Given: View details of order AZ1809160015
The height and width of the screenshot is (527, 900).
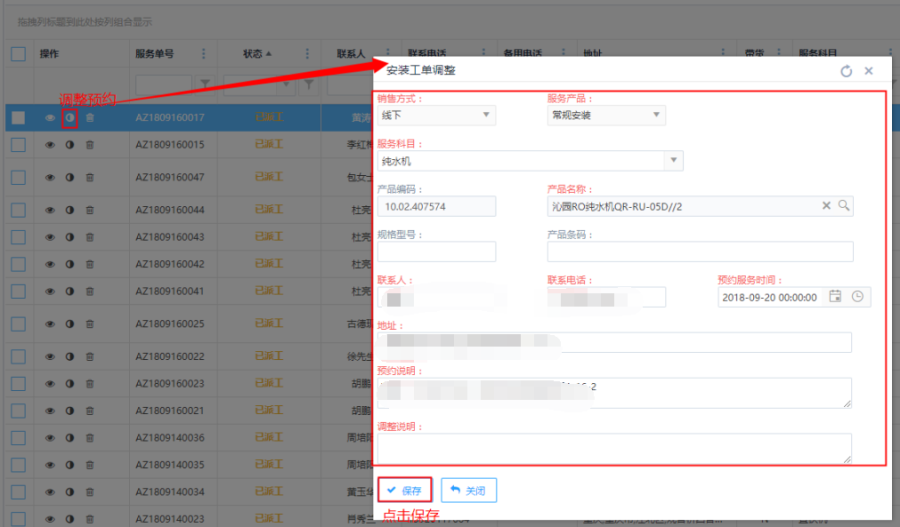Looking at the screenshot, I should click(50, 145).
